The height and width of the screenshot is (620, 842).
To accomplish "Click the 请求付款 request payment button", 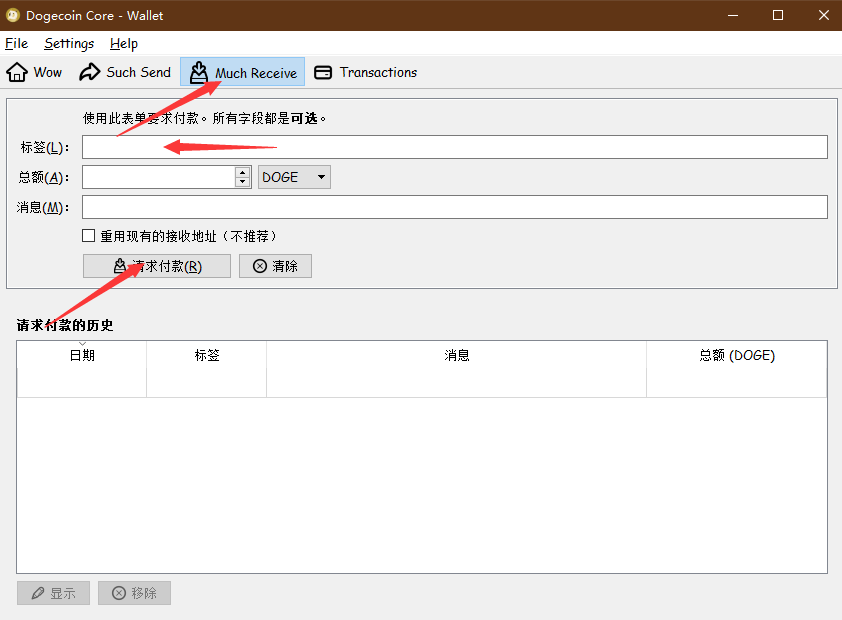I will tap(157, 266).
